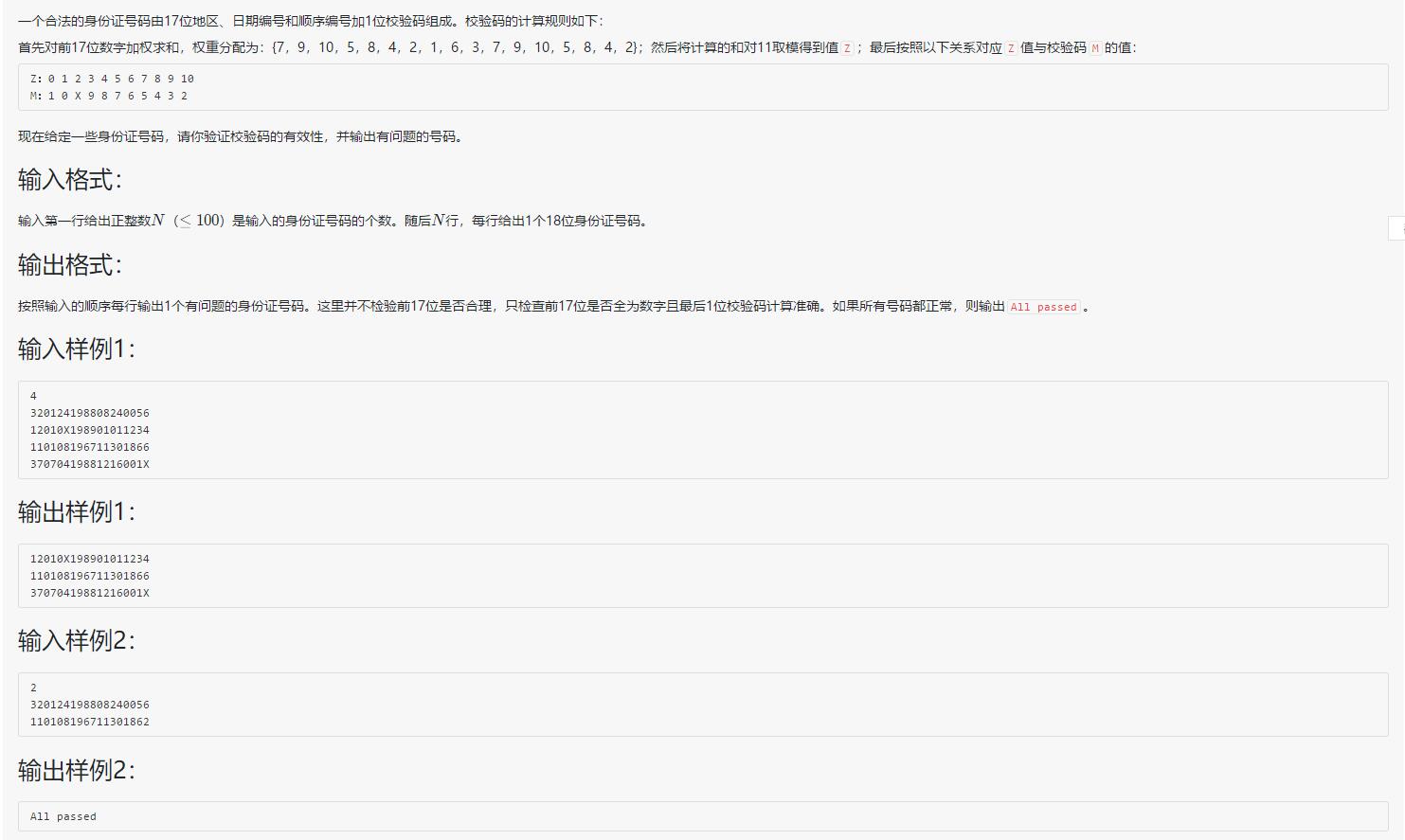Click the opening sentence beginning 一个合法的身份证号码
The width and height of the screenshot is (1405, 840).
(x=311, y=21)
